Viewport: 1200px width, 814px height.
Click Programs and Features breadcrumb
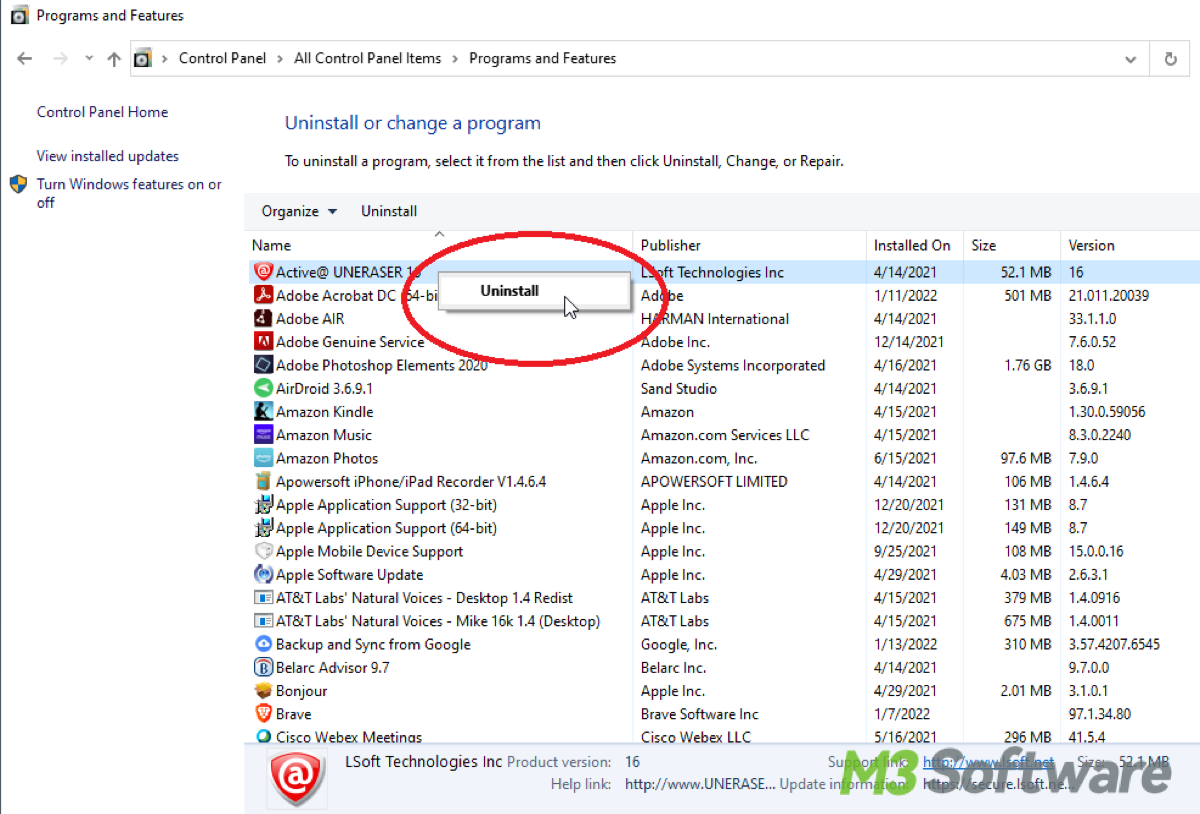tap(542, 59)
